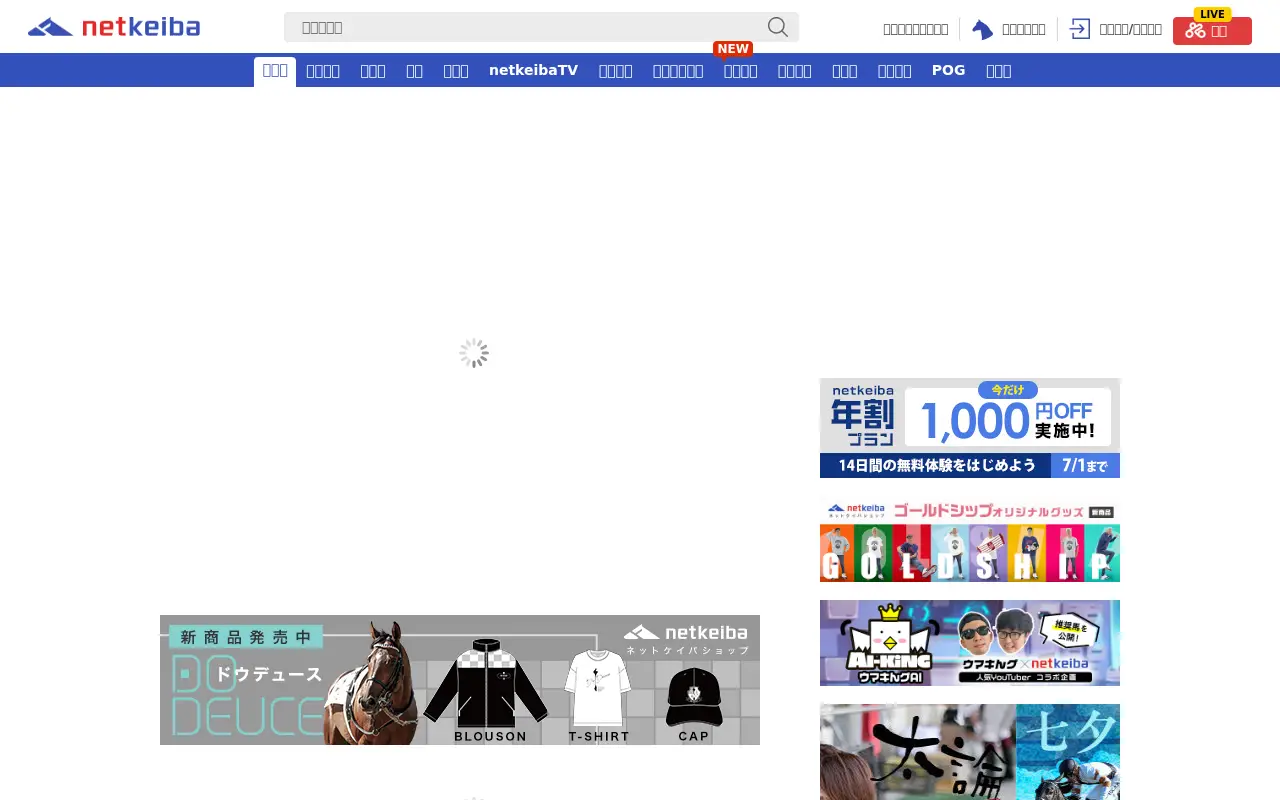Click the netkeiba logo in the header
The height and width of the screenshot is (800, 1280).
click(114, 27)
